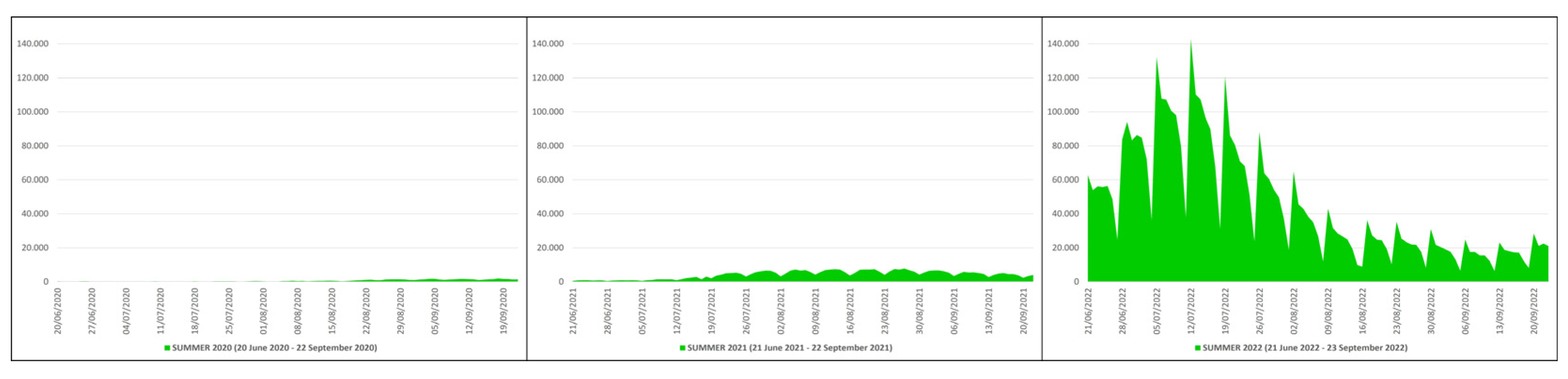The image size is (1568, 379).
Task: Click the green Summer 2020 legend swatch
Action: point(167,348)
